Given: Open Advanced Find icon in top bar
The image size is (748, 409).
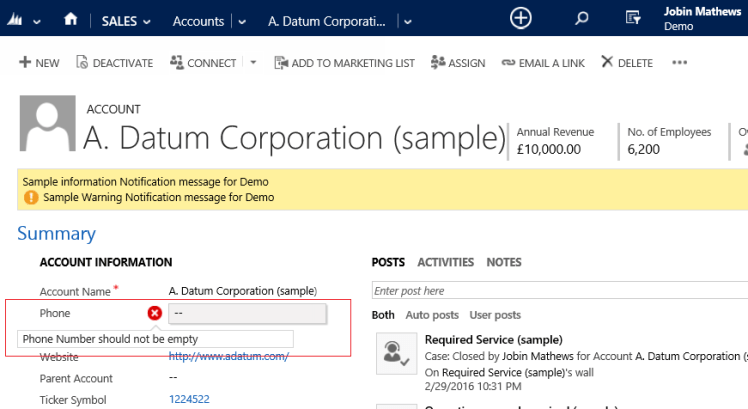Looking at the screenshot, I should tap(633, 19).
